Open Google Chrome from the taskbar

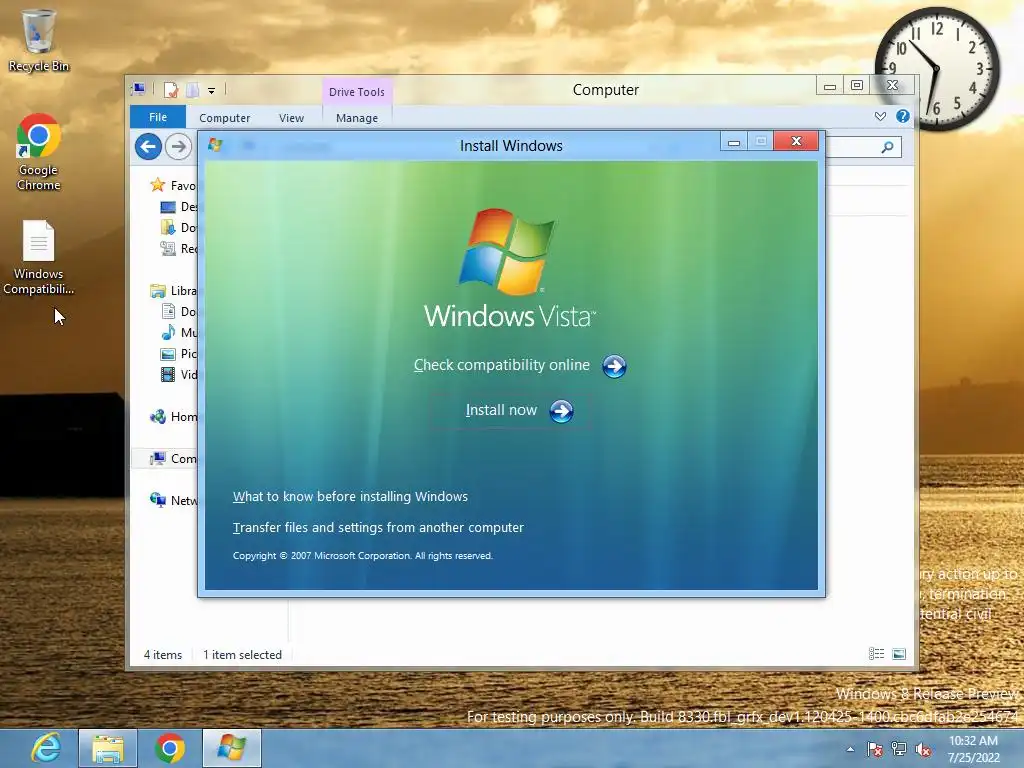pos(170,748)
